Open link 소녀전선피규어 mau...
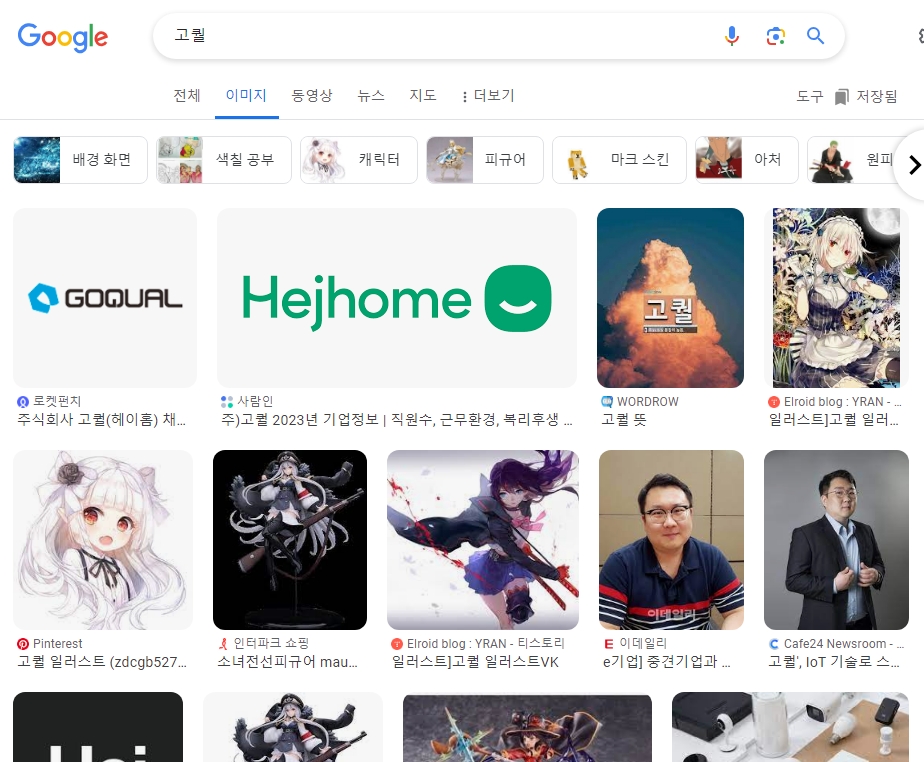The width and height of the screenshot is (924, 762). click(288, 662)
